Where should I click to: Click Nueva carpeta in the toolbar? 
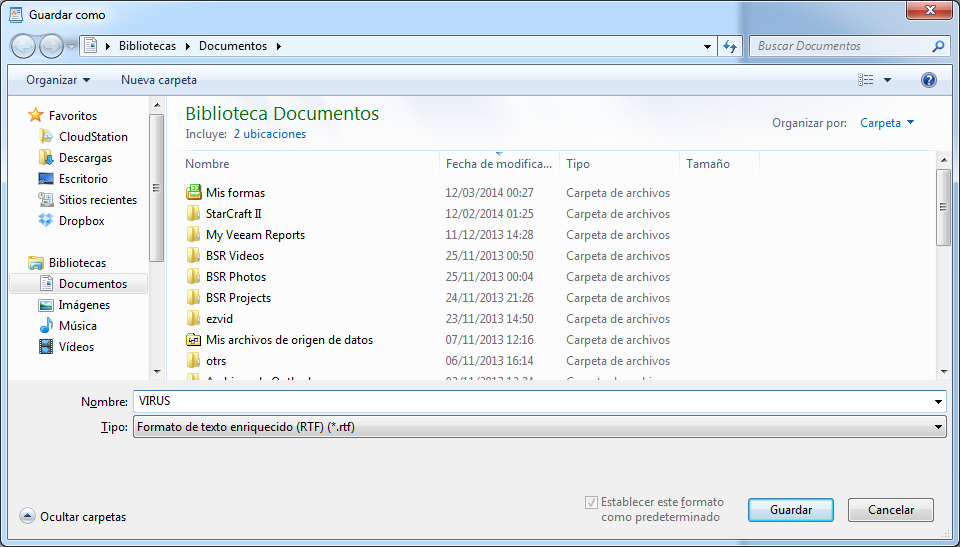159,80
